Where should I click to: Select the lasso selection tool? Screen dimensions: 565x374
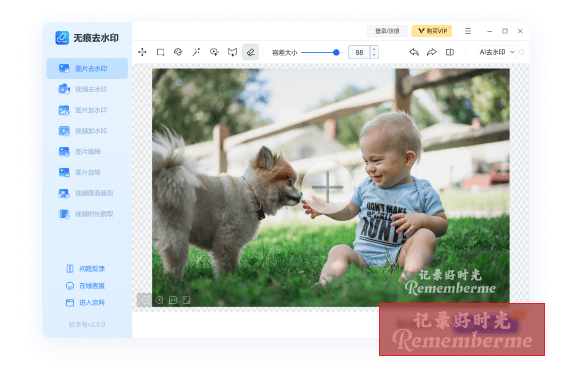click(x=214, y=52)
